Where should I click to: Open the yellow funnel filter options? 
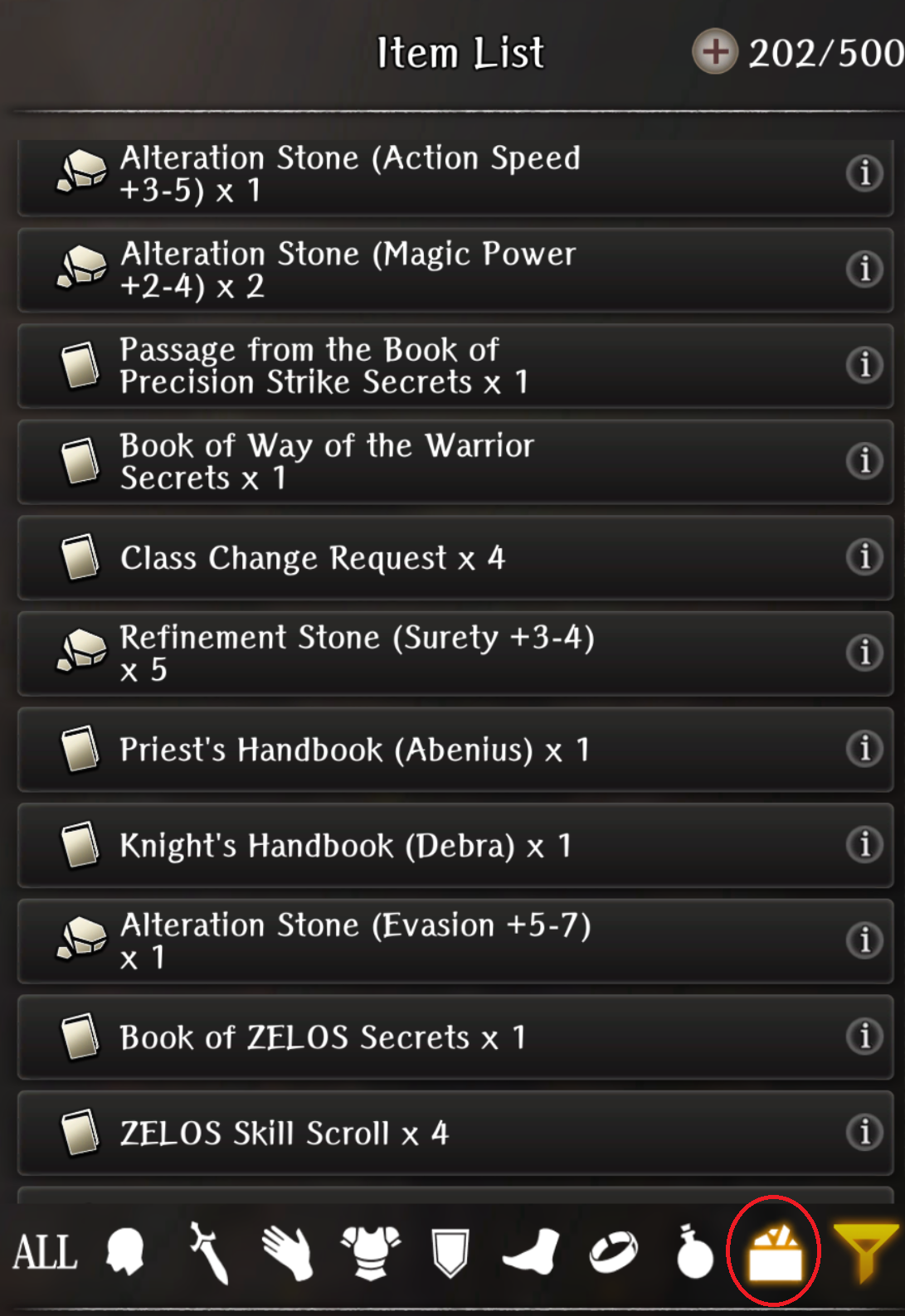coord(866,1252)
